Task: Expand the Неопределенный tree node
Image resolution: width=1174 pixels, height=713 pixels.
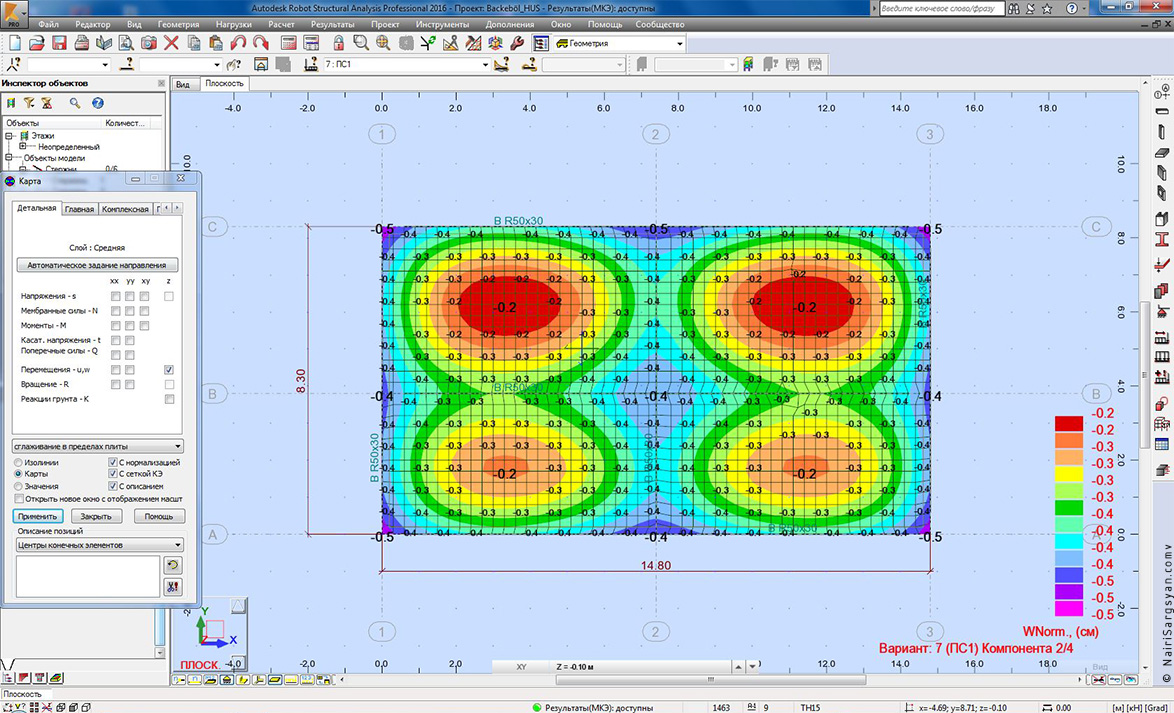Action: point(22,147)
